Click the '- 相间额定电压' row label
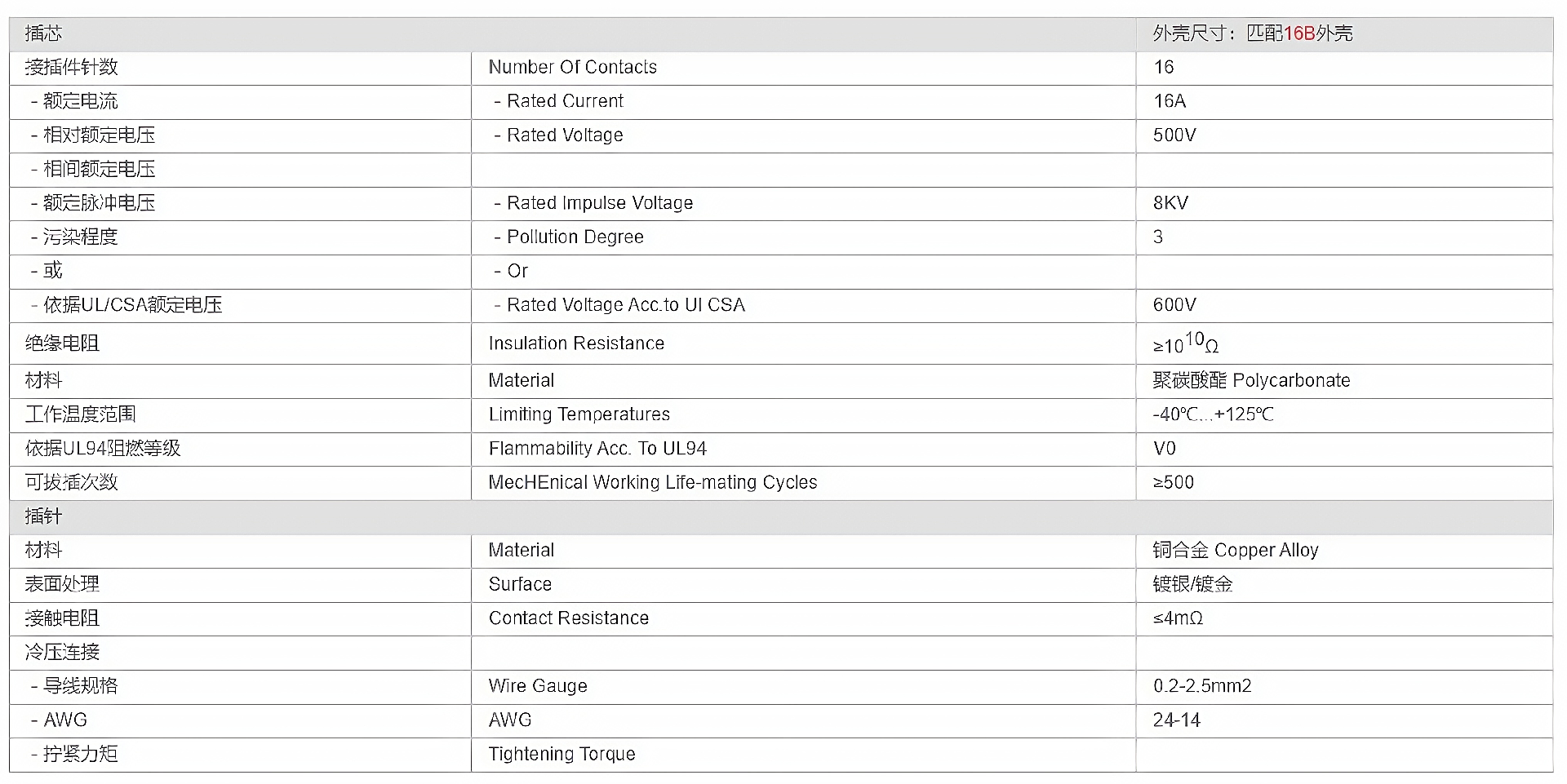 [92, 169]
